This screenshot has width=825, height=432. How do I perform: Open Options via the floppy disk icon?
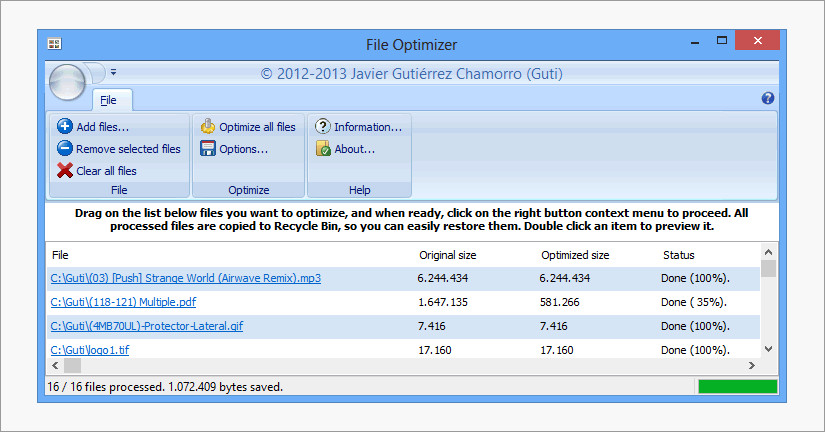pos(208,149)
